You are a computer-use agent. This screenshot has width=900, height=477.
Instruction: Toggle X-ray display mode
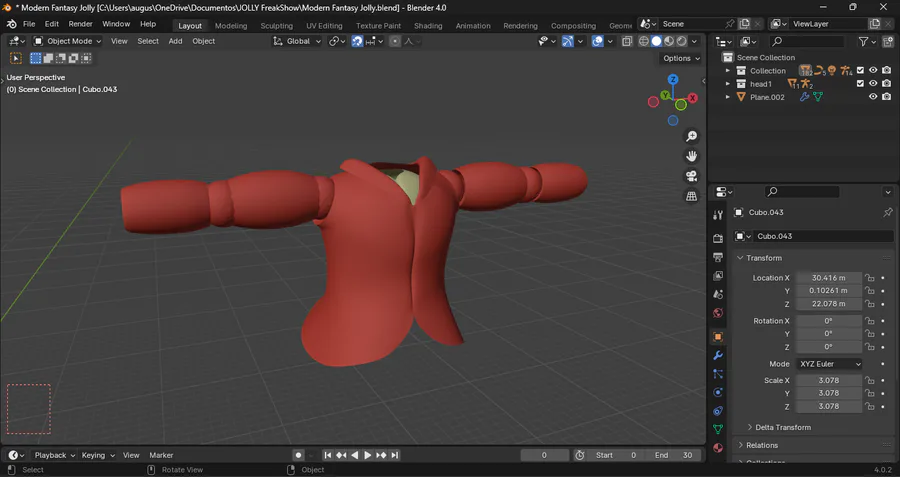tap(627, 41)
